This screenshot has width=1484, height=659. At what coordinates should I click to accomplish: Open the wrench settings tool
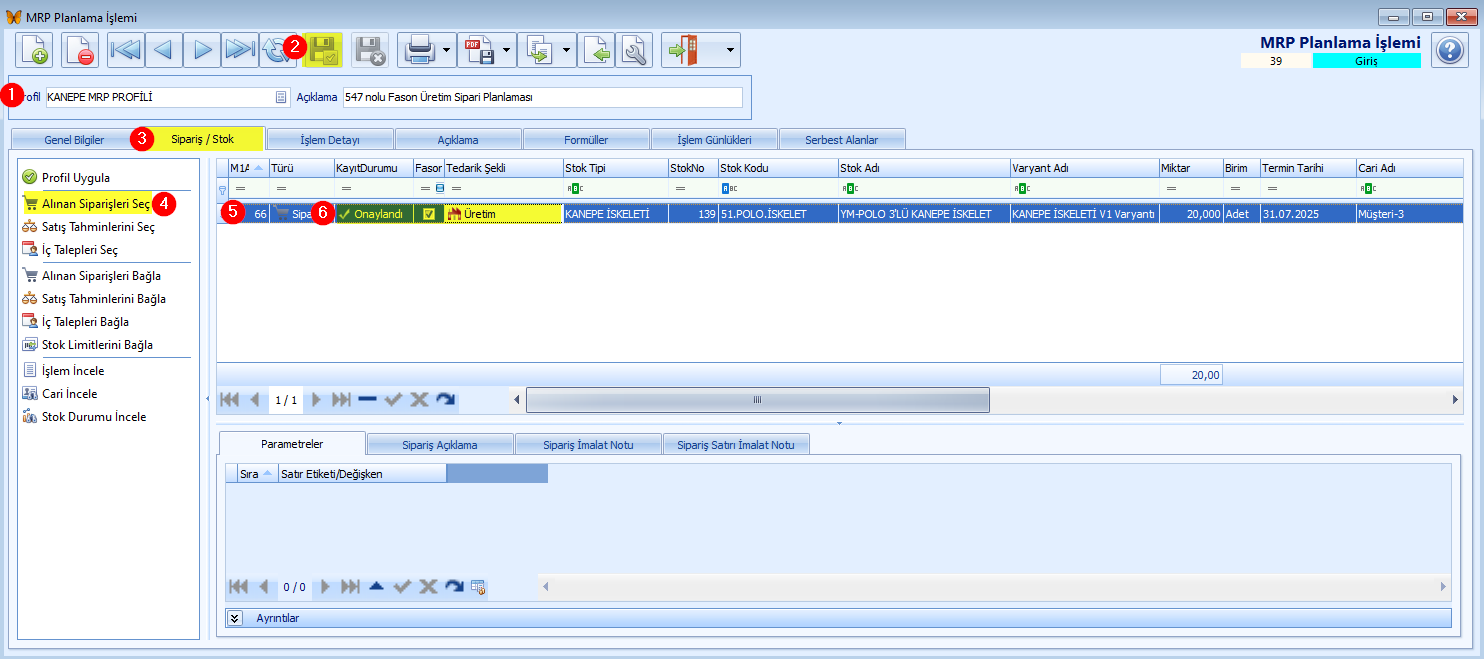(x=634, y=49)
